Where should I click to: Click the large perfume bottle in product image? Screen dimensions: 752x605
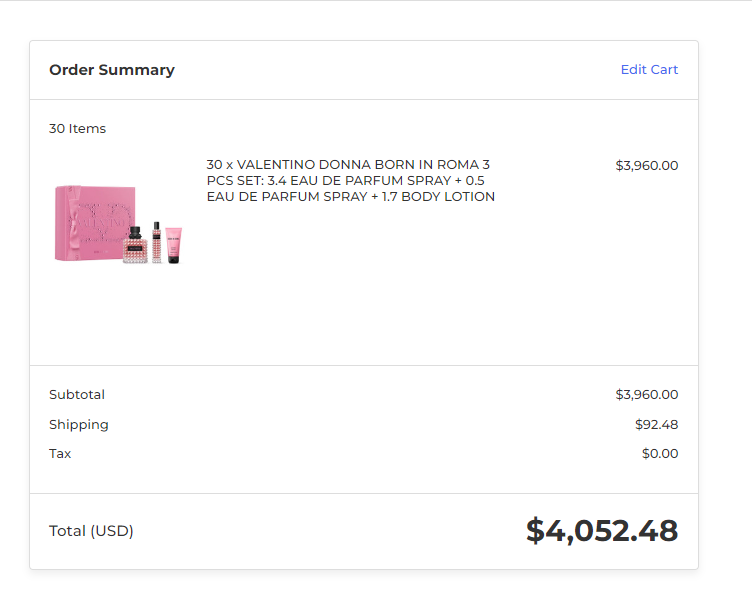tap(135, 245)
